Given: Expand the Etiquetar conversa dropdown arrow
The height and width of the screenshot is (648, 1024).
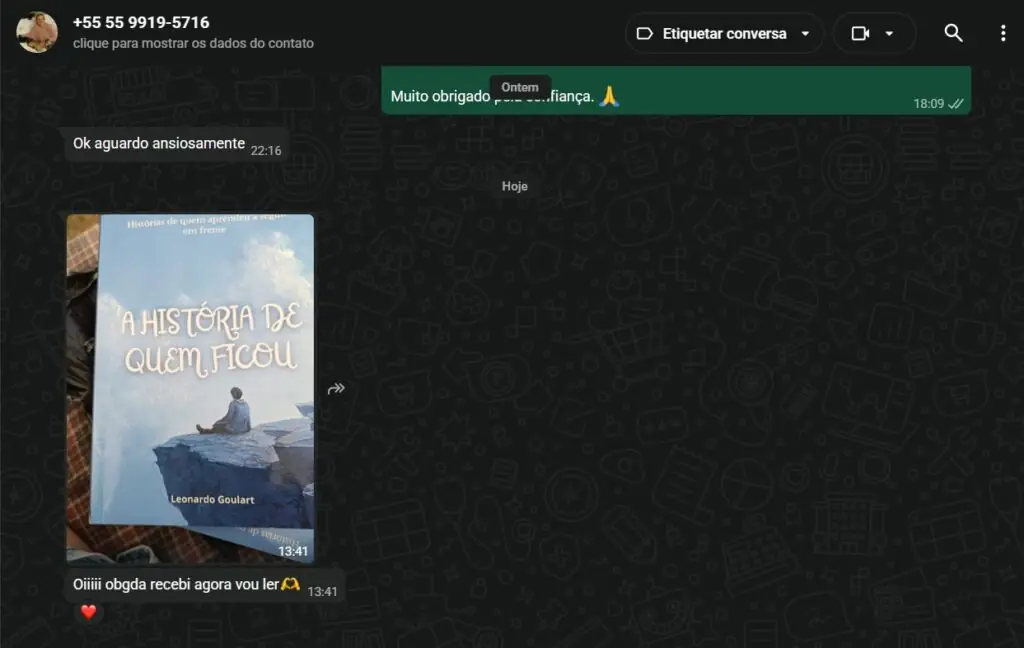Looking at the screenshot, I should point(805,33).
